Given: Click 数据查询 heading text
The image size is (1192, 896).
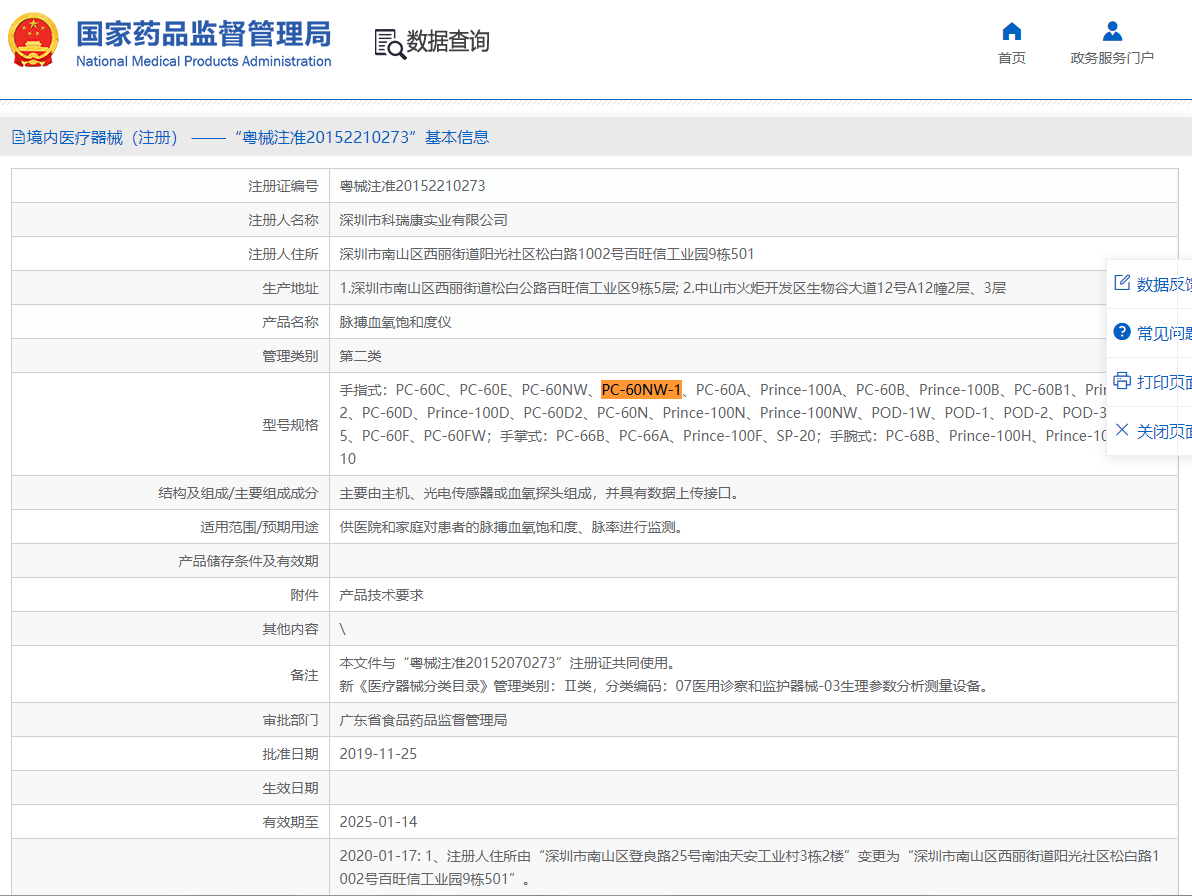Looking at the screenshot, I should (x=448, y=41).
